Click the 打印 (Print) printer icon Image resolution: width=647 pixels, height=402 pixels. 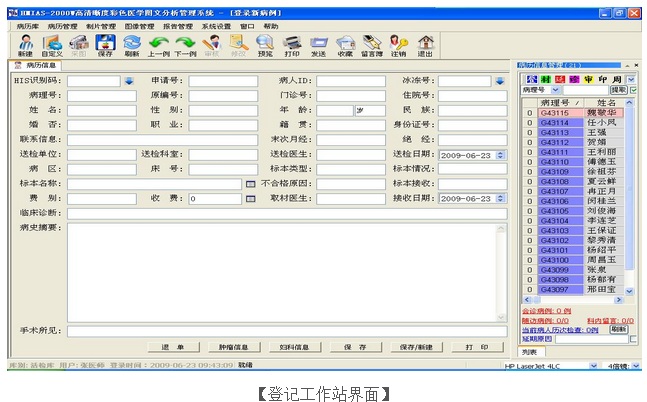(292, 43)
